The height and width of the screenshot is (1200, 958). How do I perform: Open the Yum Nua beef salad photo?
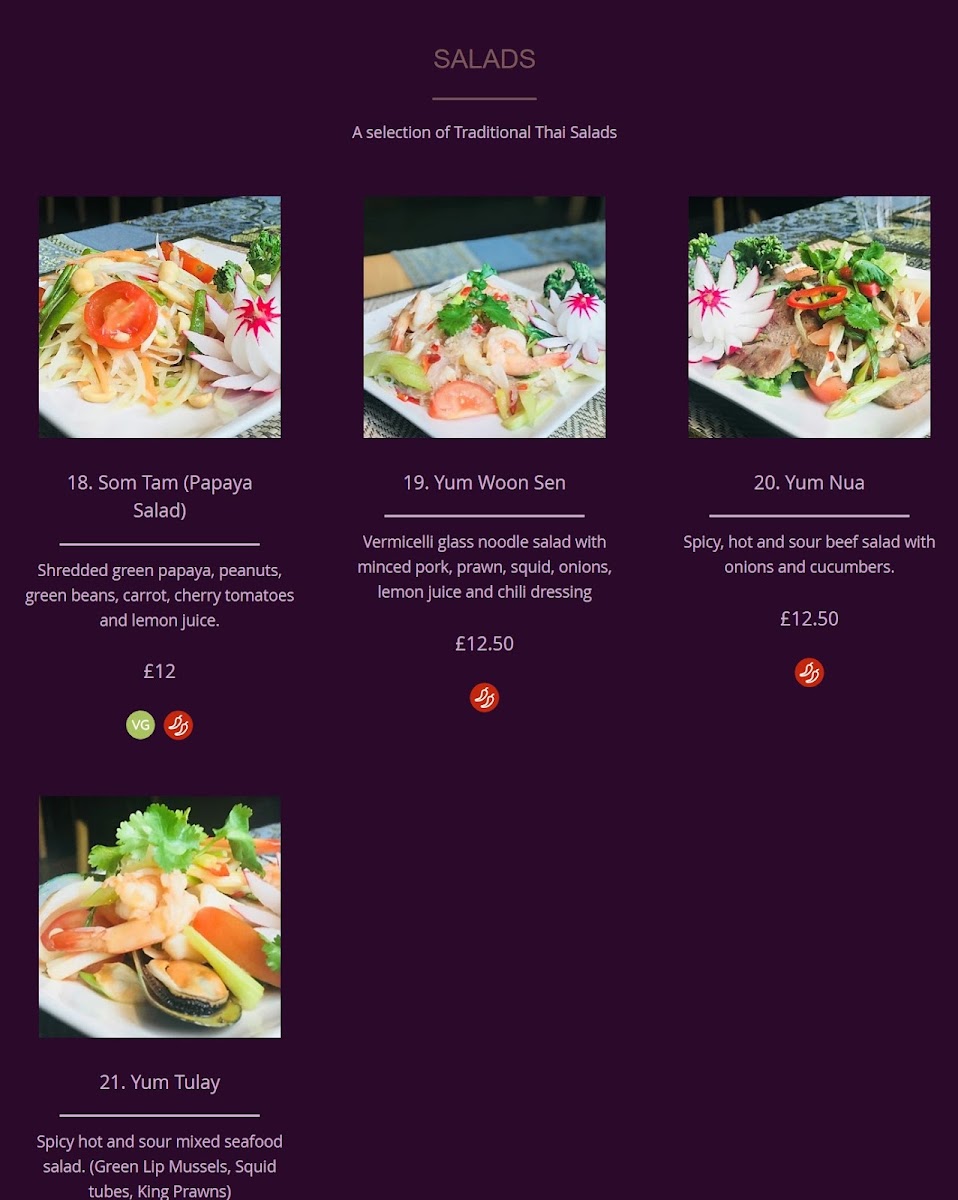[x=809, y=317]
